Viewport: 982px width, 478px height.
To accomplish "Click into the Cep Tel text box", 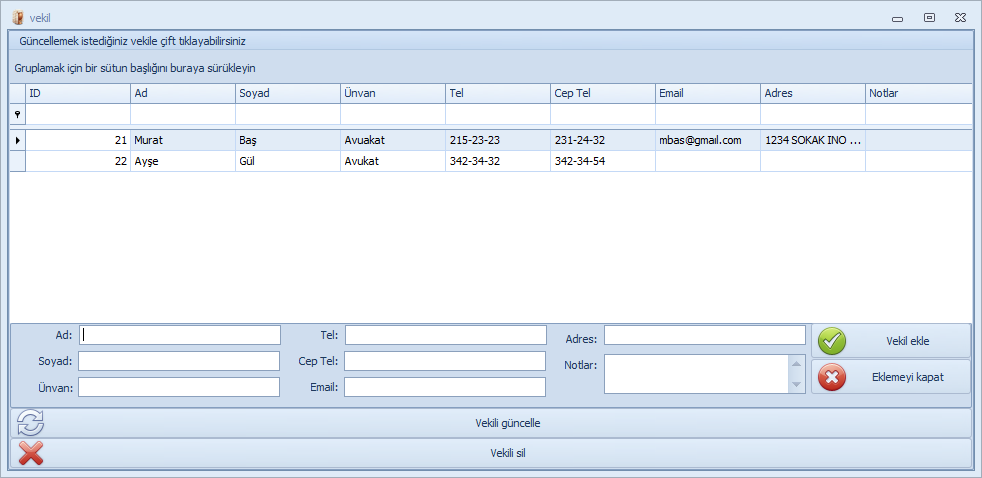I will tap(445, 361).
